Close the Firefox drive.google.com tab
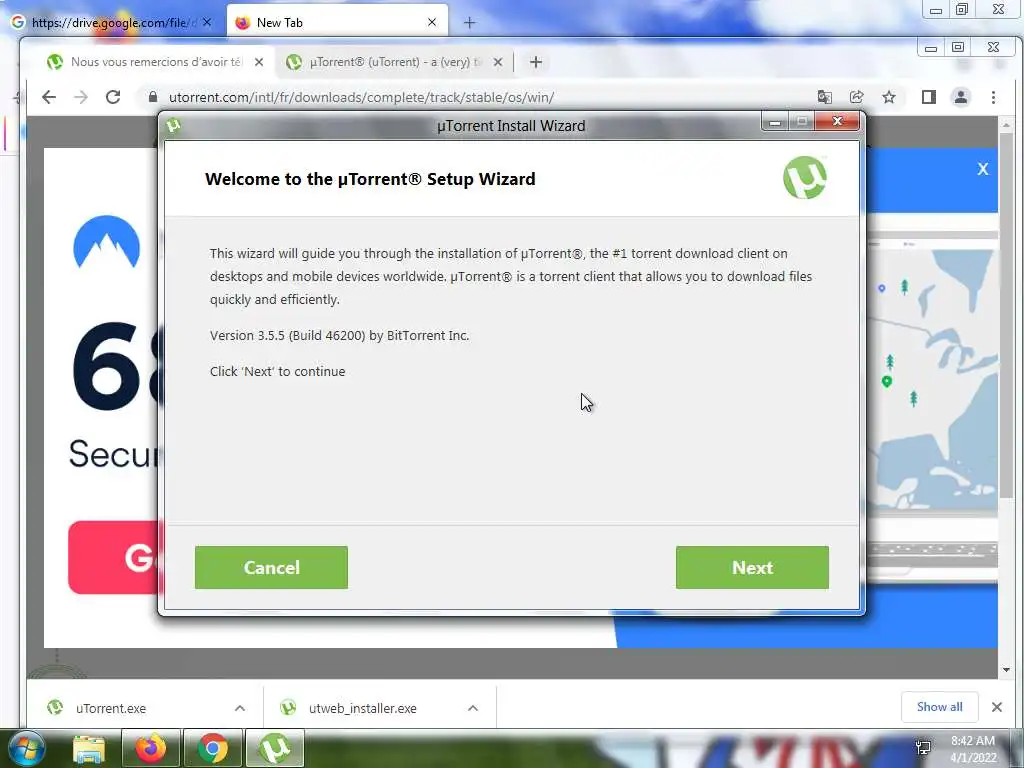1024x768 pixels. 207,22
